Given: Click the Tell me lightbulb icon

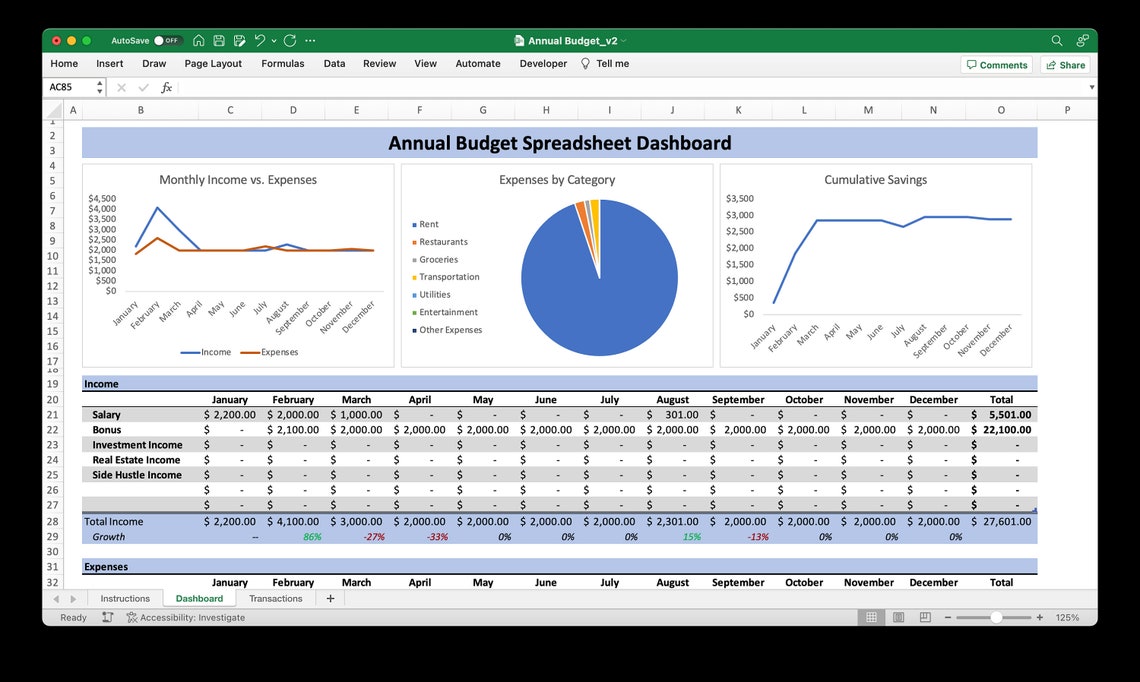Looking at the screenshot, I should pyautogui.click(x=583, y=63).
